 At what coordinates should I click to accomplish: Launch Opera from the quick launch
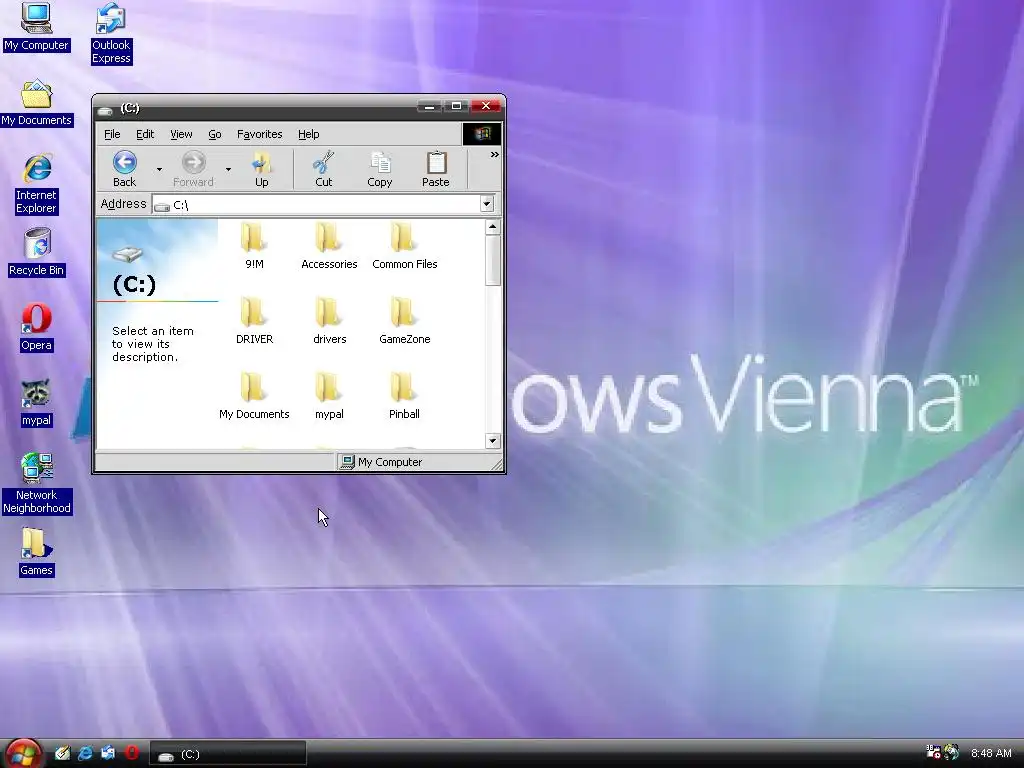coord(131,753)
